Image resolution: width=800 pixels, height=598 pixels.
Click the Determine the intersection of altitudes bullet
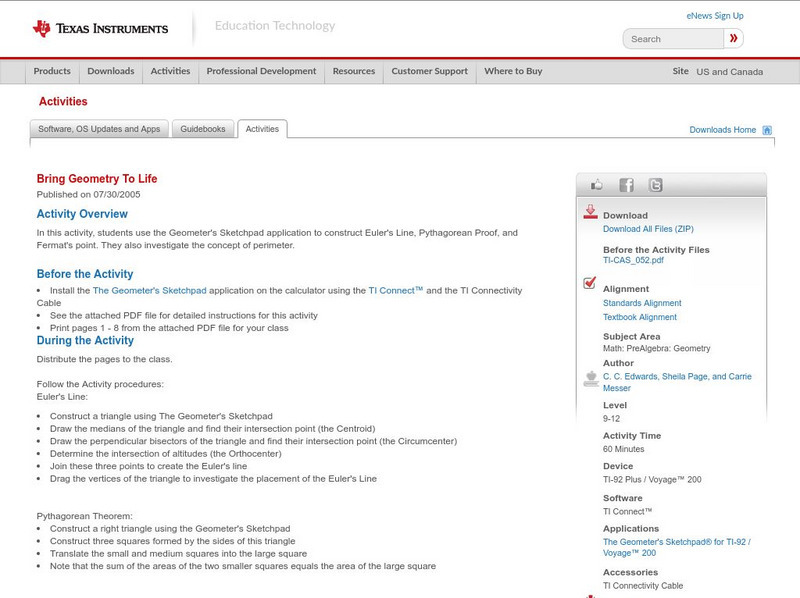coord(166,454)
